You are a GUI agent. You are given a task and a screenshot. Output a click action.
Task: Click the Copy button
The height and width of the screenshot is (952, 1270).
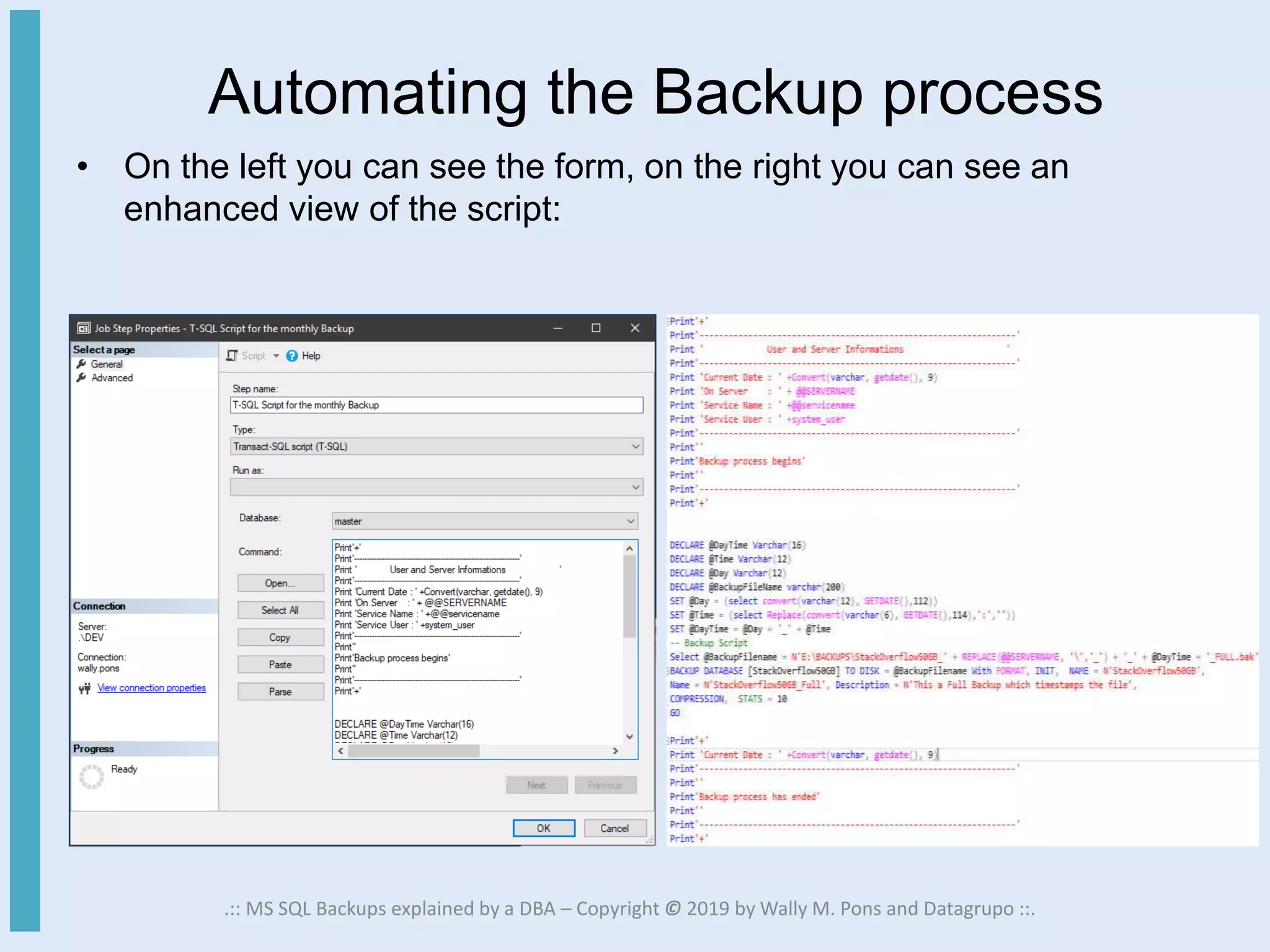click(280, 638)
